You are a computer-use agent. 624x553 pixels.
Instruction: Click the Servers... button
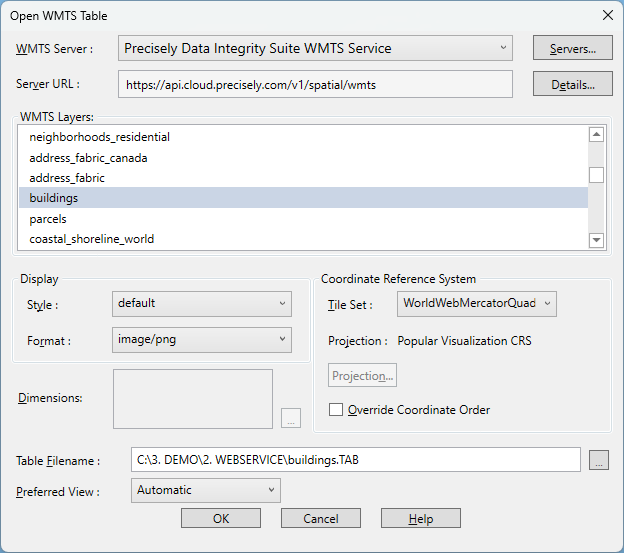pos(573,48)
